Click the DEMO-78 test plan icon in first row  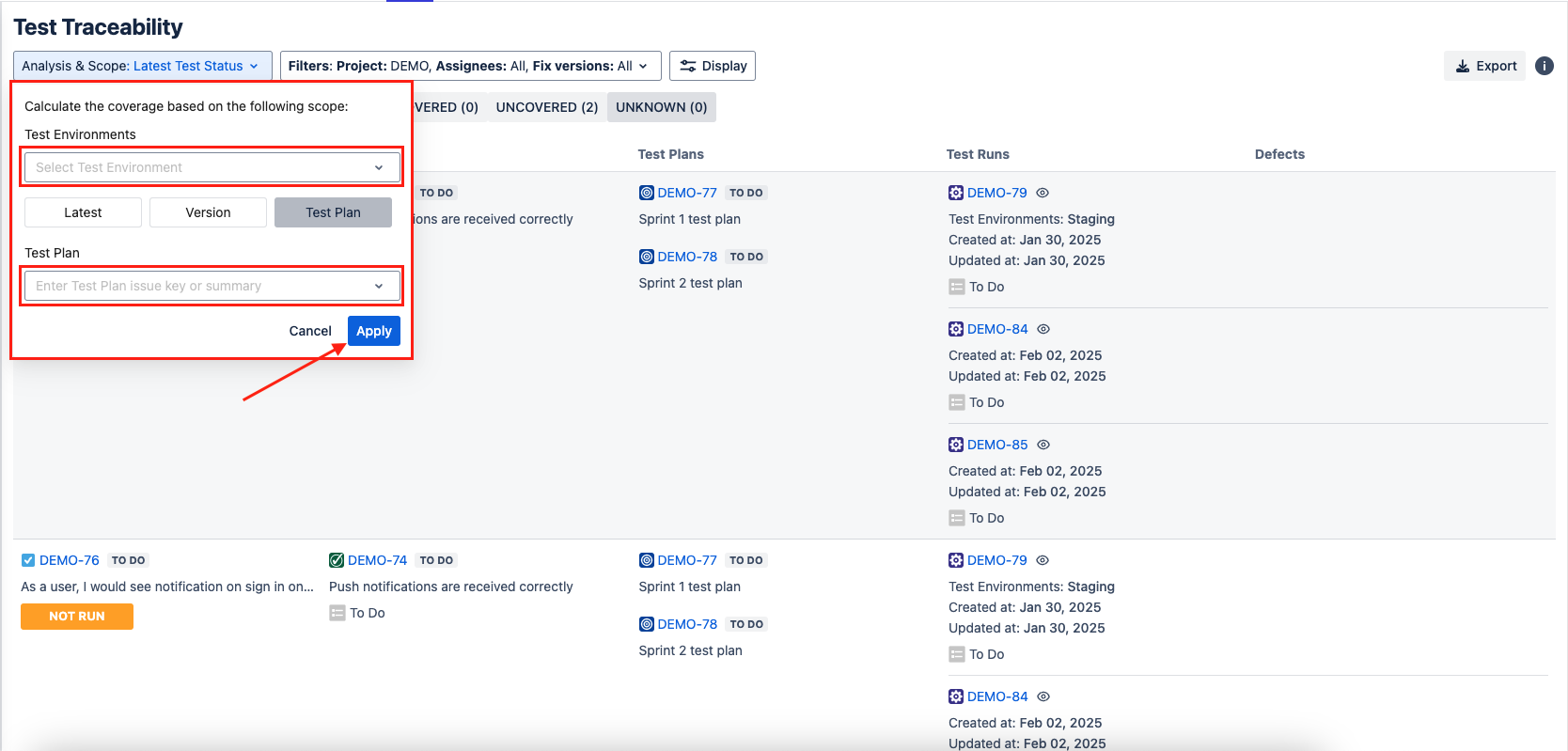tap(647, 257)
